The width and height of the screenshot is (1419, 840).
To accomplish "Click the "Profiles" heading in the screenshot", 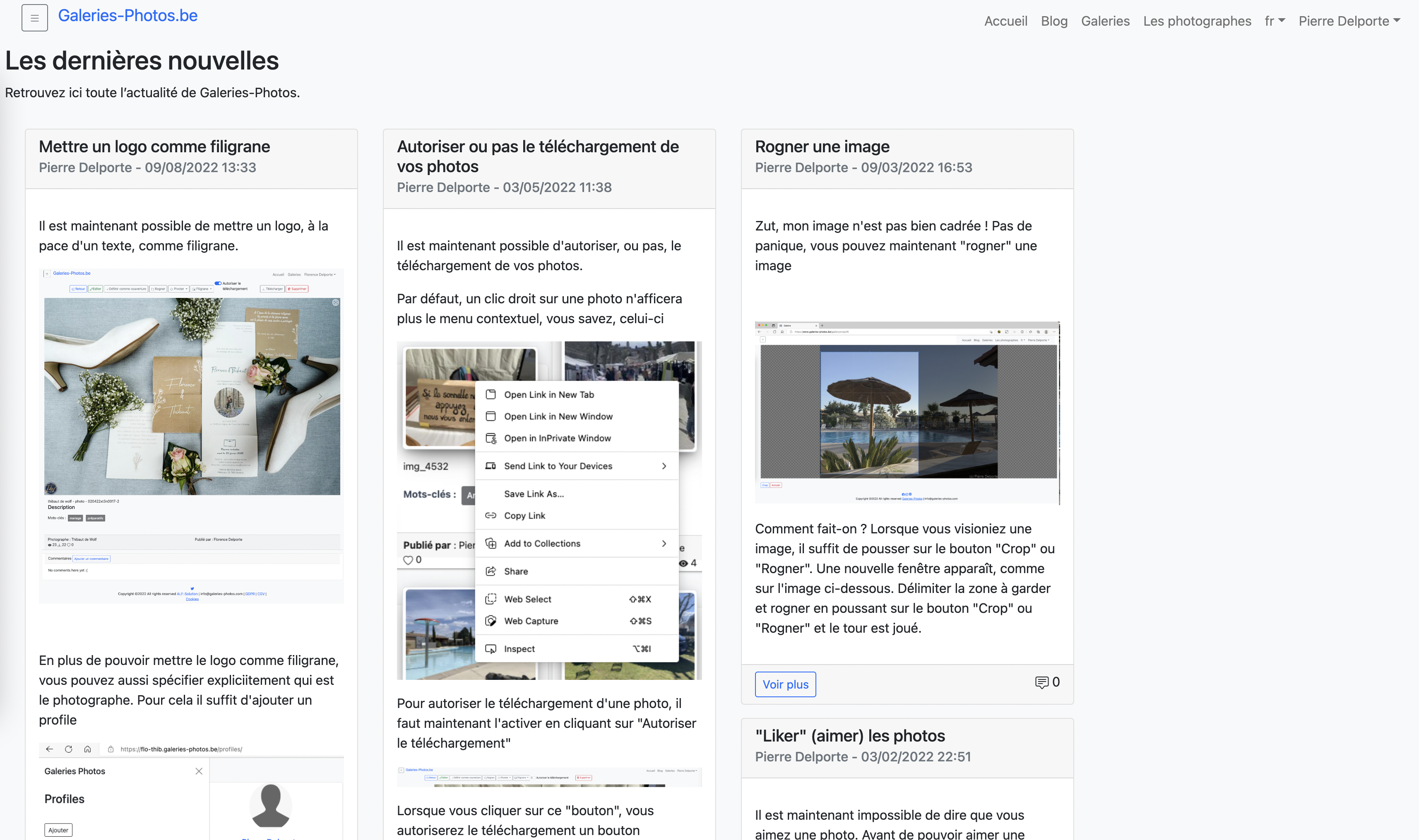I will [x=65, y=799].
